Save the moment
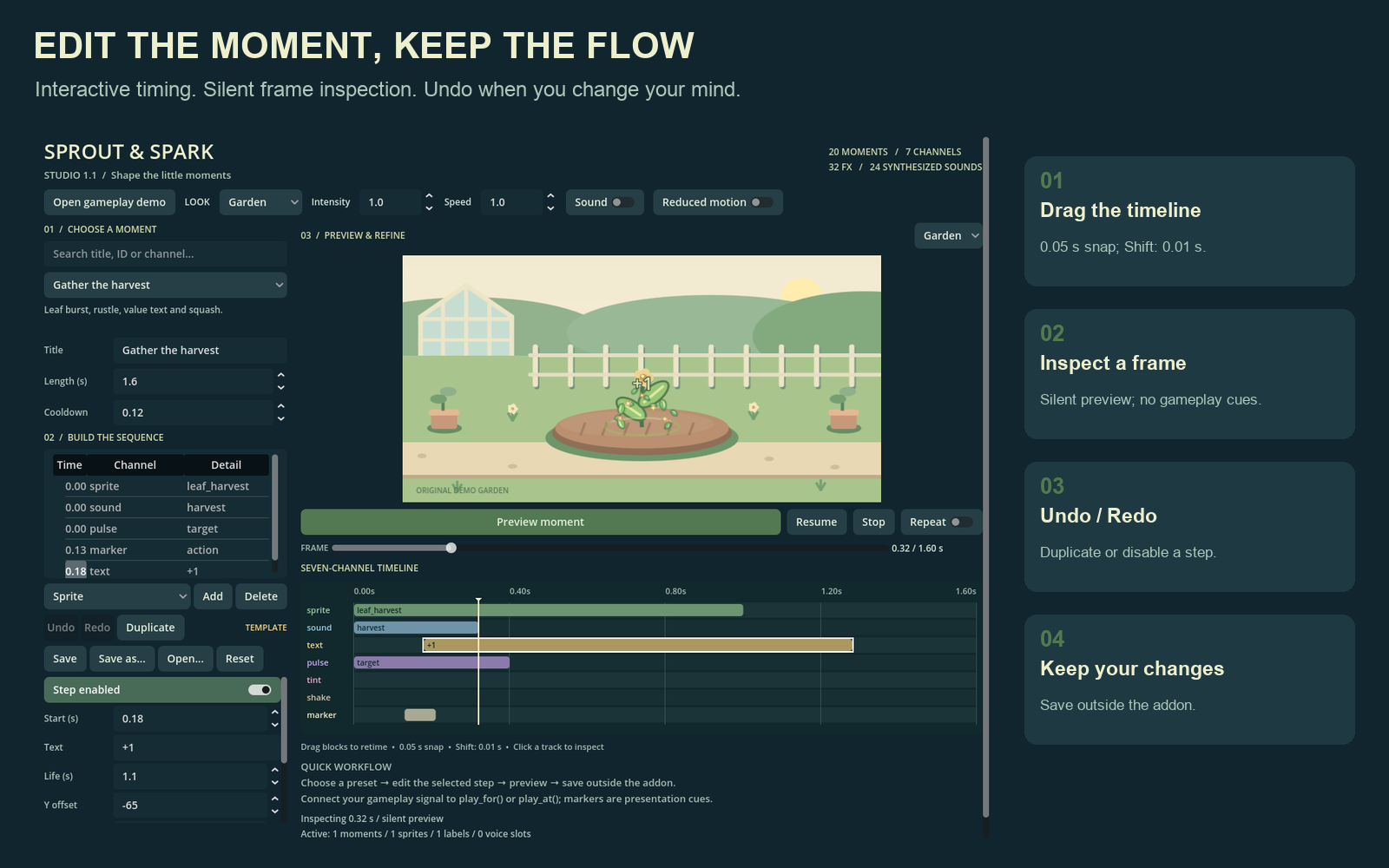1389x868 pixels. 65,659
